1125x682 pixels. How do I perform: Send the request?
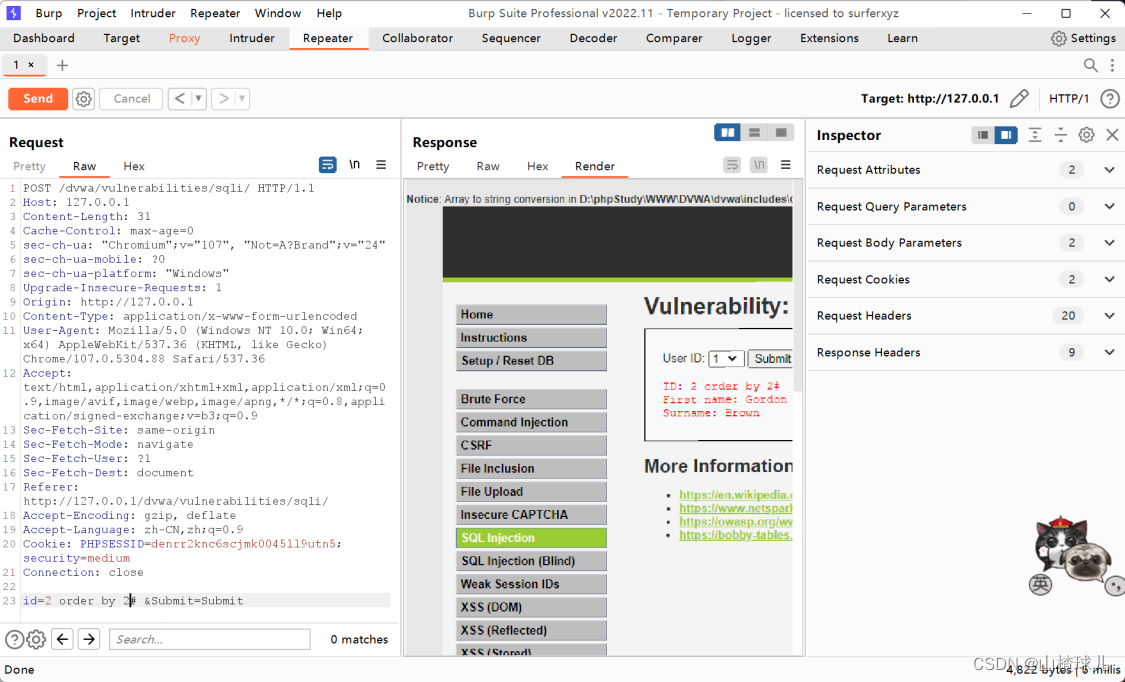point(38,99)
